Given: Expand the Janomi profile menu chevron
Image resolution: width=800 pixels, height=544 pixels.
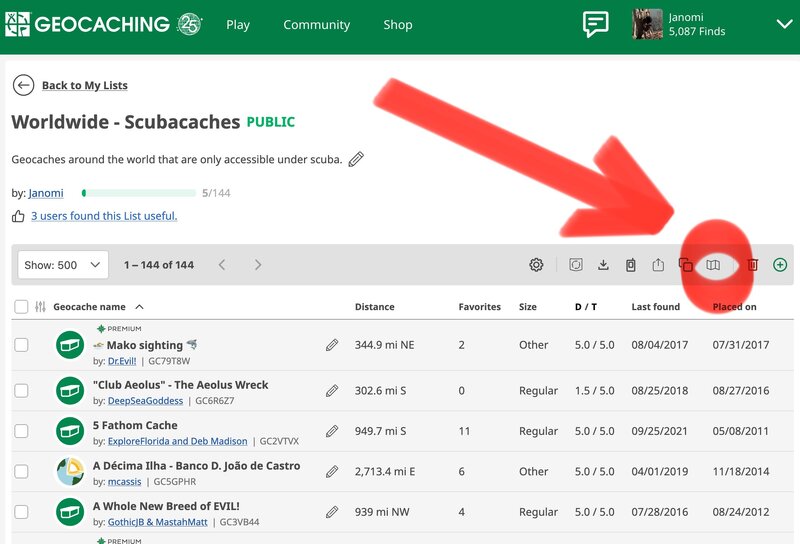Looking at the screenshot, I should pyautogui.click(x=783, y=25).
